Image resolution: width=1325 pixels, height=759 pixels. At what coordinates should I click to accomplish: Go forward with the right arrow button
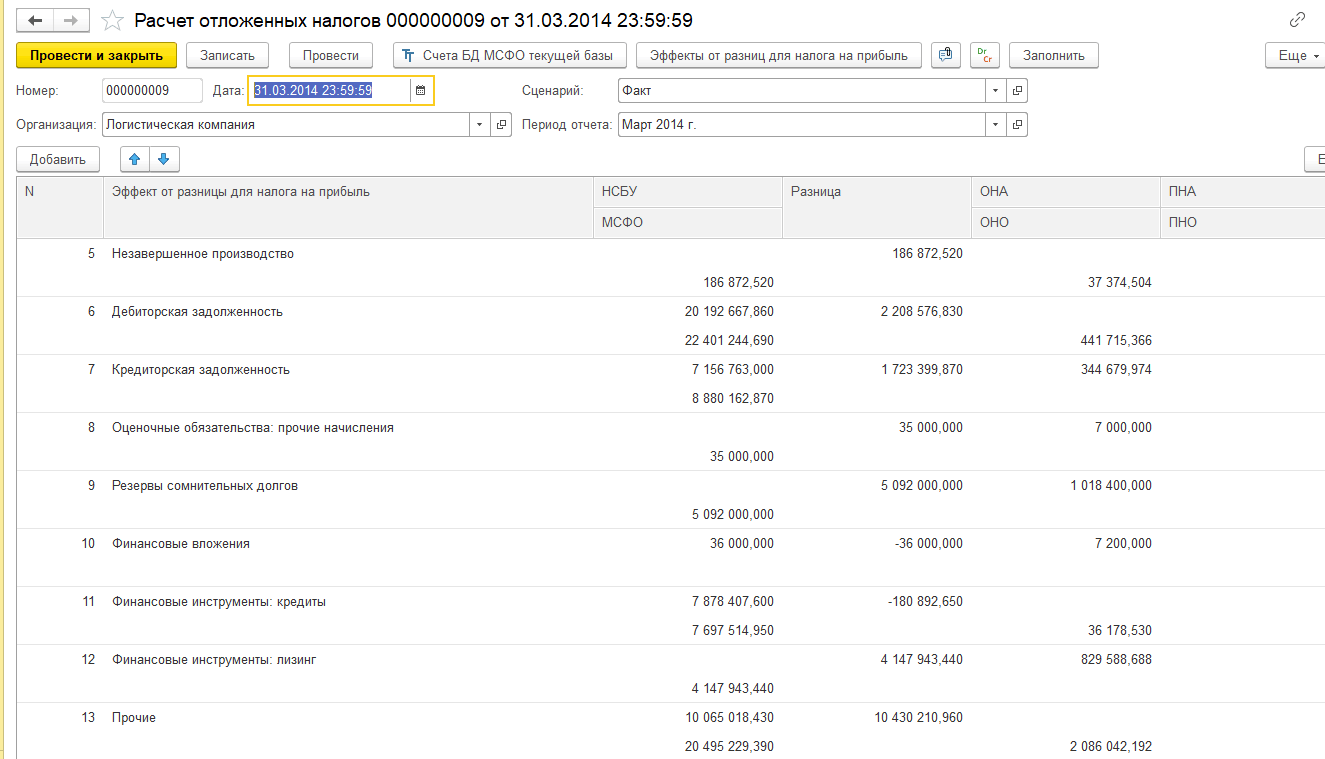pos(71,20)
